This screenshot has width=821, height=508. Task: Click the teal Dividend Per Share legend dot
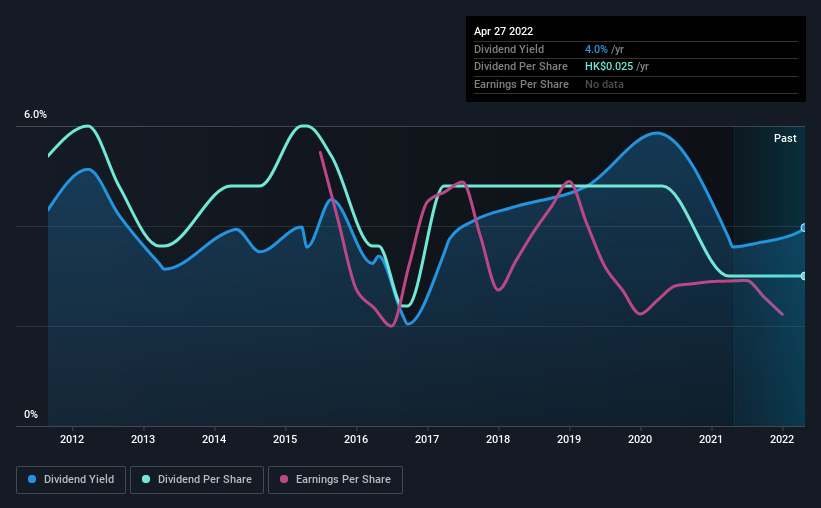[146, 479]
